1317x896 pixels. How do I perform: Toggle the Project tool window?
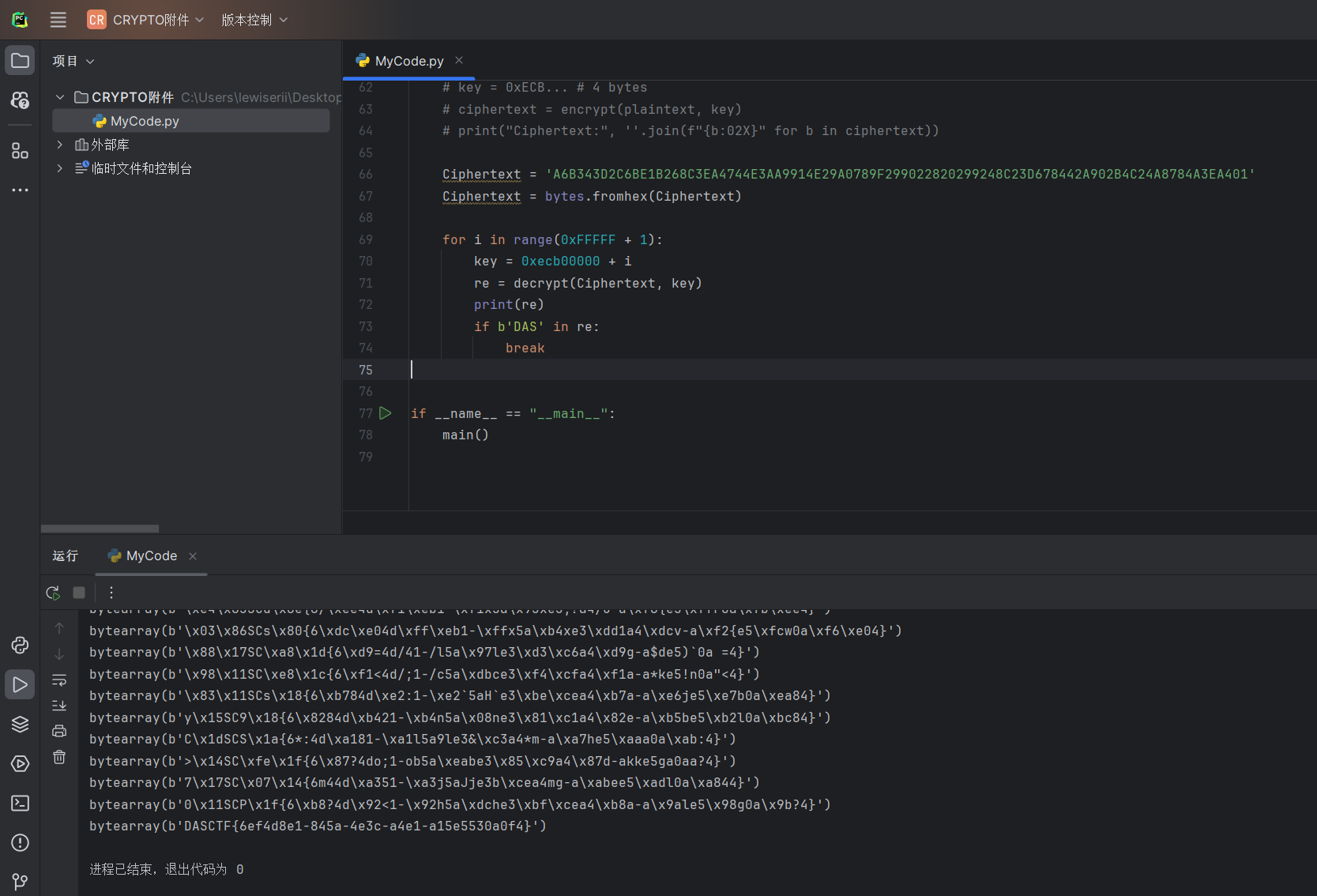(x=20, y=61)
